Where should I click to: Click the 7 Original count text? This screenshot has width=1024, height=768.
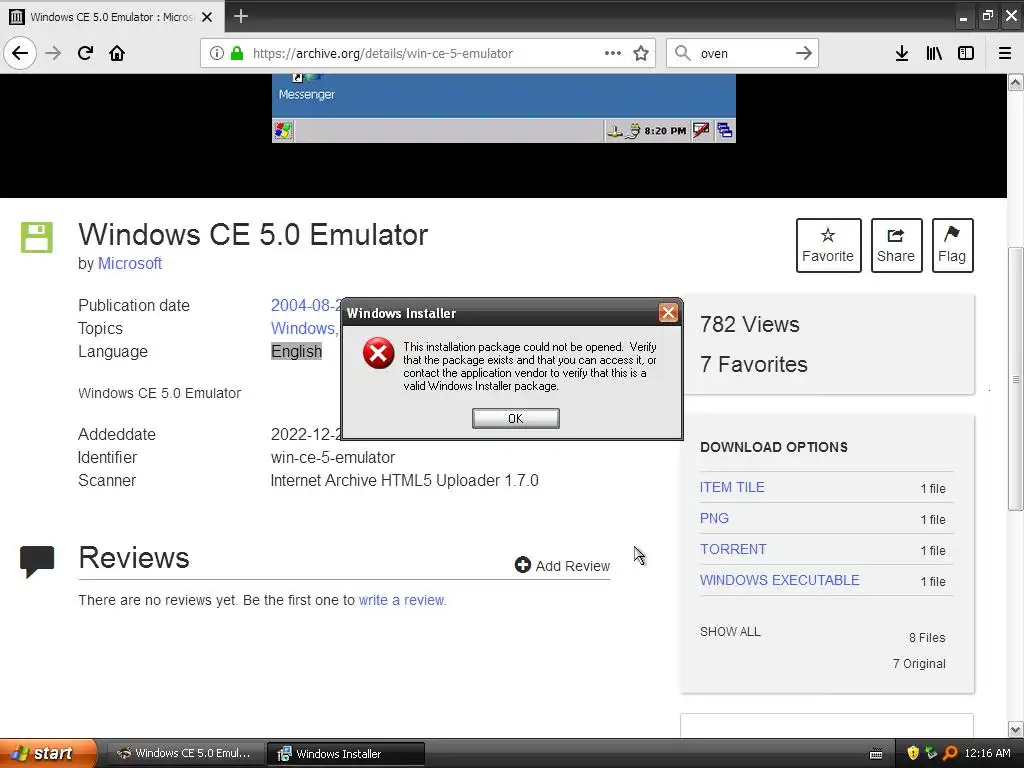[919, 664]
